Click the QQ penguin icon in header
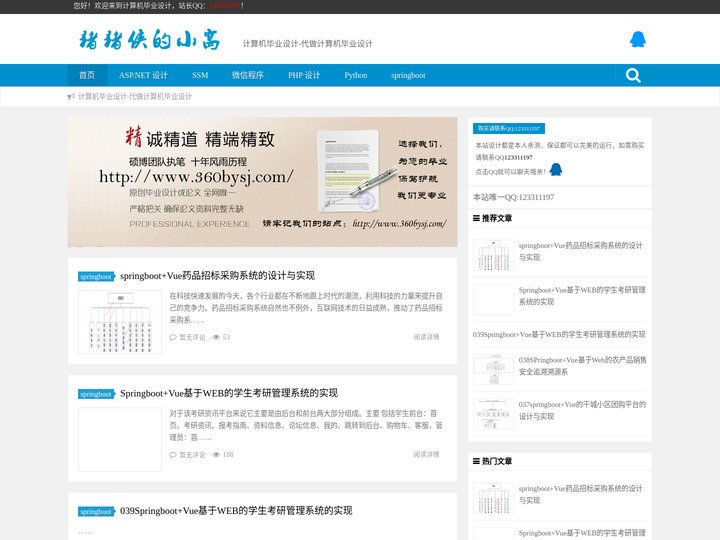Viewport: 720px width, 540px height. tap(637, 39)
